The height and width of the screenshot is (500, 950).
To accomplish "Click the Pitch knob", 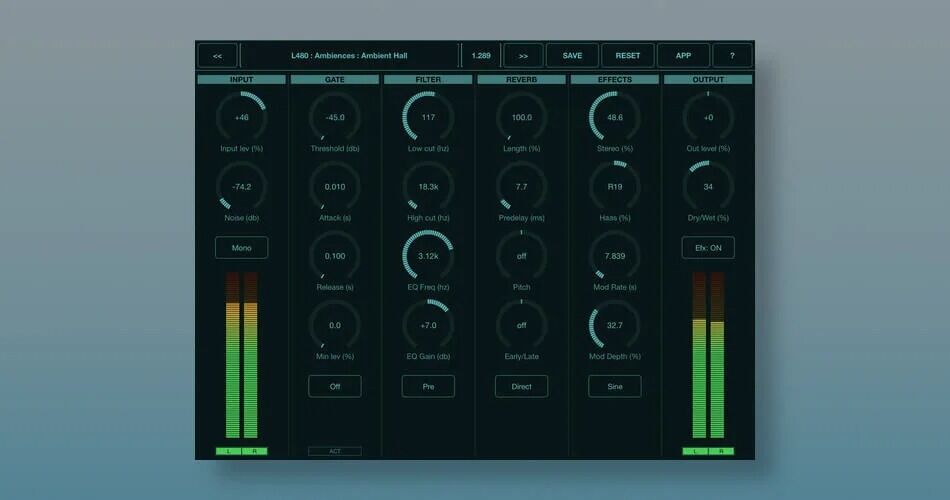I will click(x=521, y=256).
